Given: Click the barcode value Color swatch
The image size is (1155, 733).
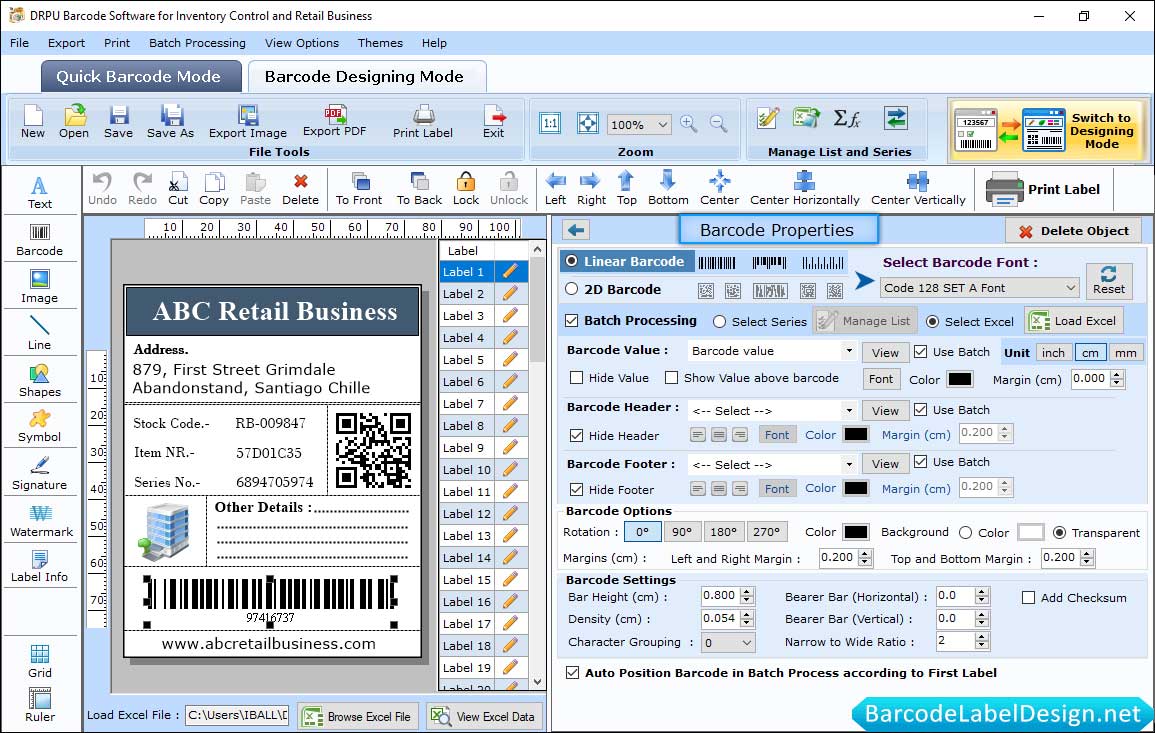Looking at the screenshot, I should (x=959, y=379).
